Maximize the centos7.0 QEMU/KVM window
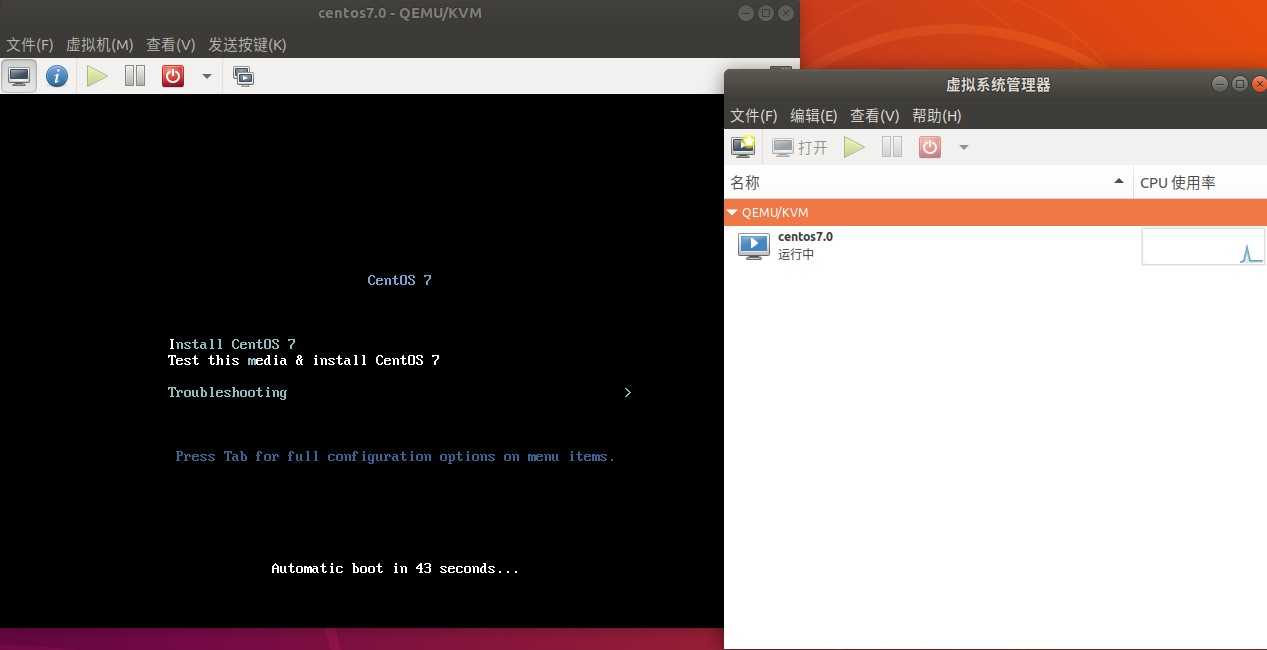This screenshot has height=650, width=1267. tap(766, 13)
